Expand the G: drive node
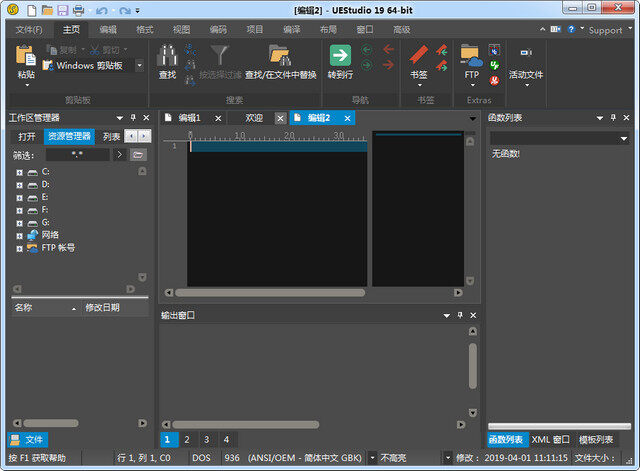This screenshot has height=471, width=640. (x=19, y=224)
